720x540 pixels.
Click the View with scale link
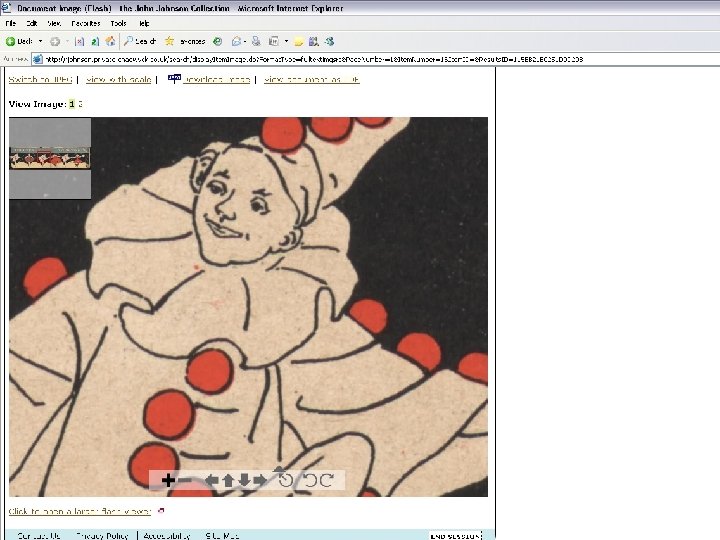coord(118,79)
